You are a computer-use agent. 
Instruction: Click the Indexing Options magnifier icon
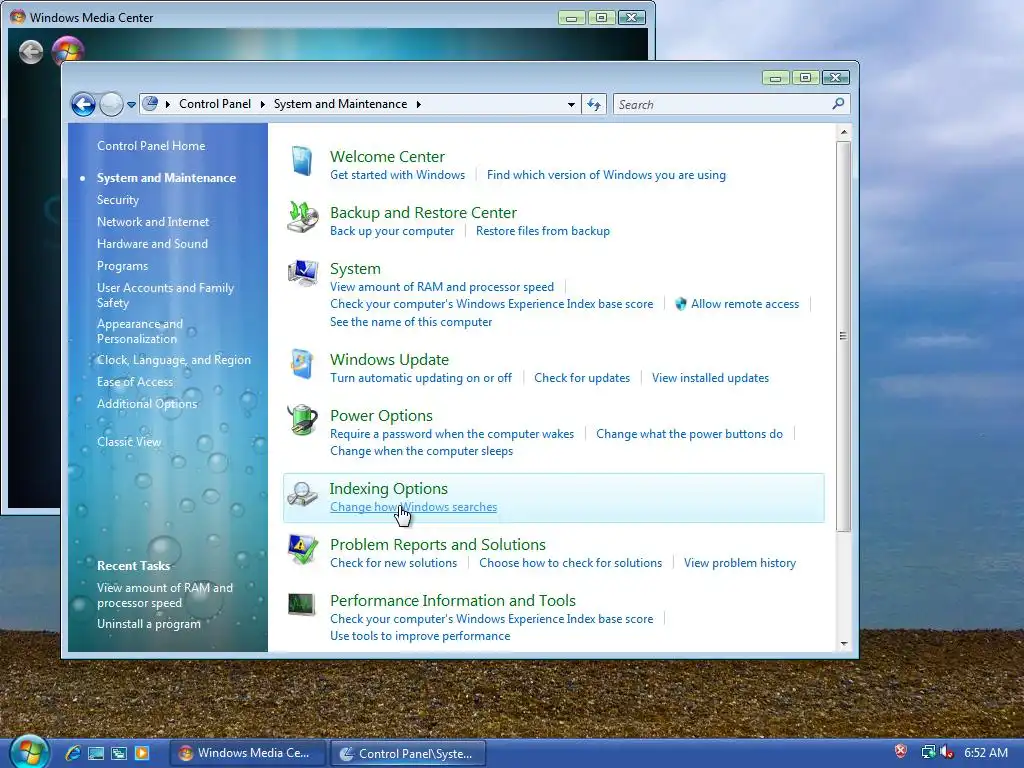coord(302,494)
